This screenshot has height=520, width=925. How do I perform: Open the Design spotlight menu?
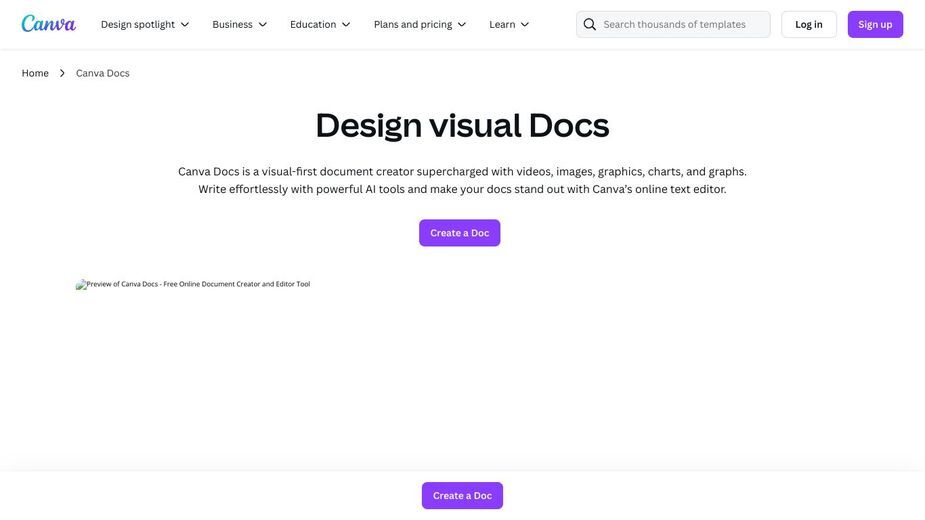tap(145, 24)
